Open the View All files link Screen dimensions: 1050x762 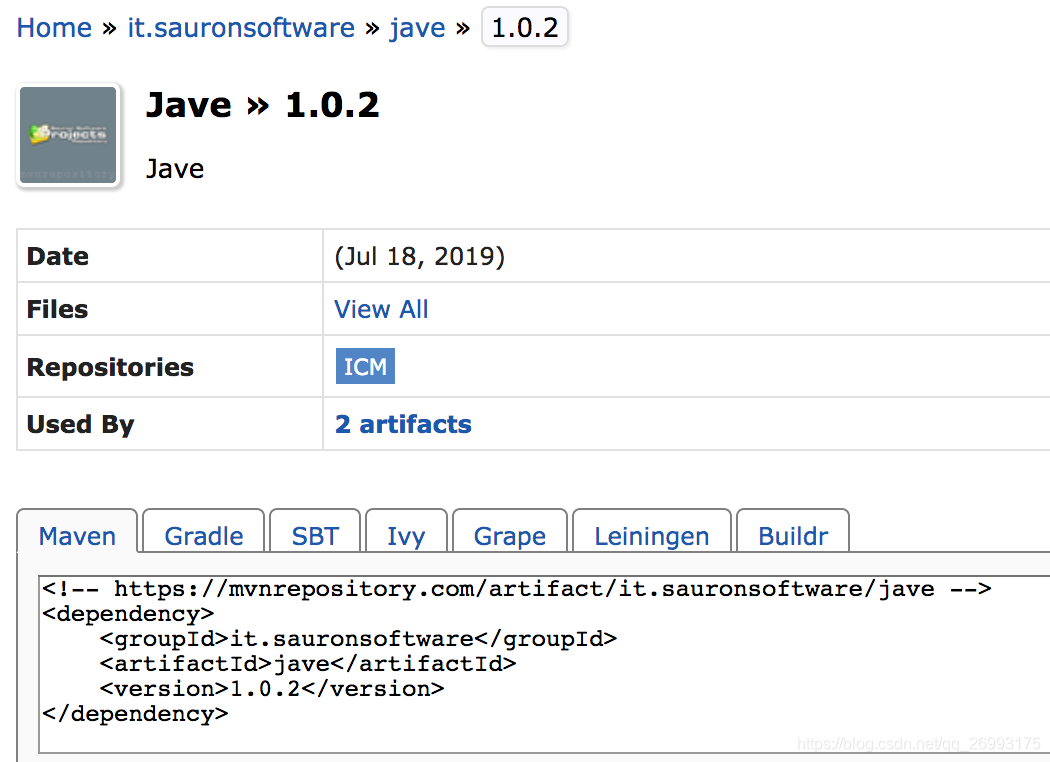point(381,309)
